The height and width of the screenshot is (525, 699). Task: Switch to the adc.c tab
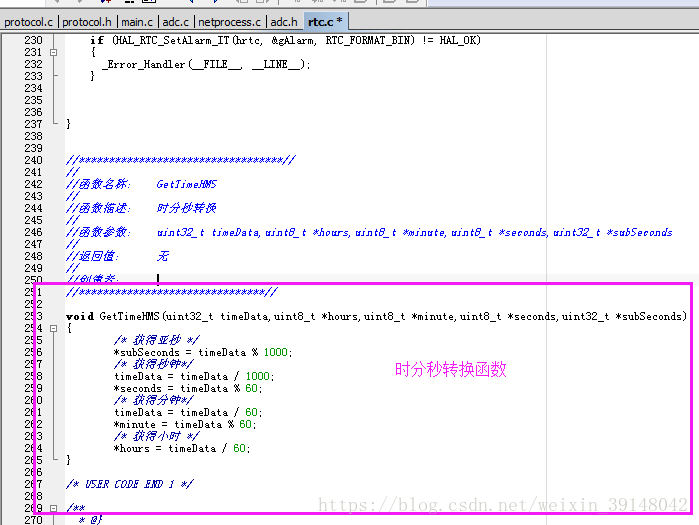pos(176,22)
